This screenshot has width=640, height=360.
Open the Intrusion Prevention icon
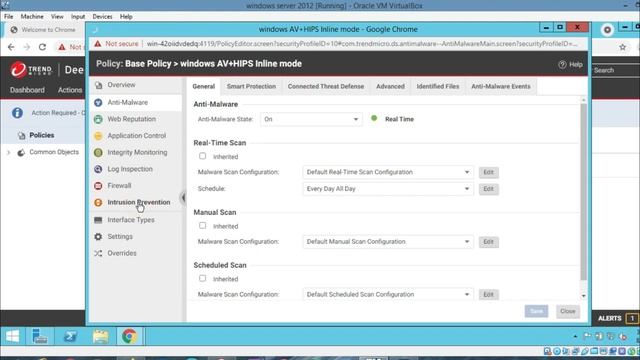point(98,202)
